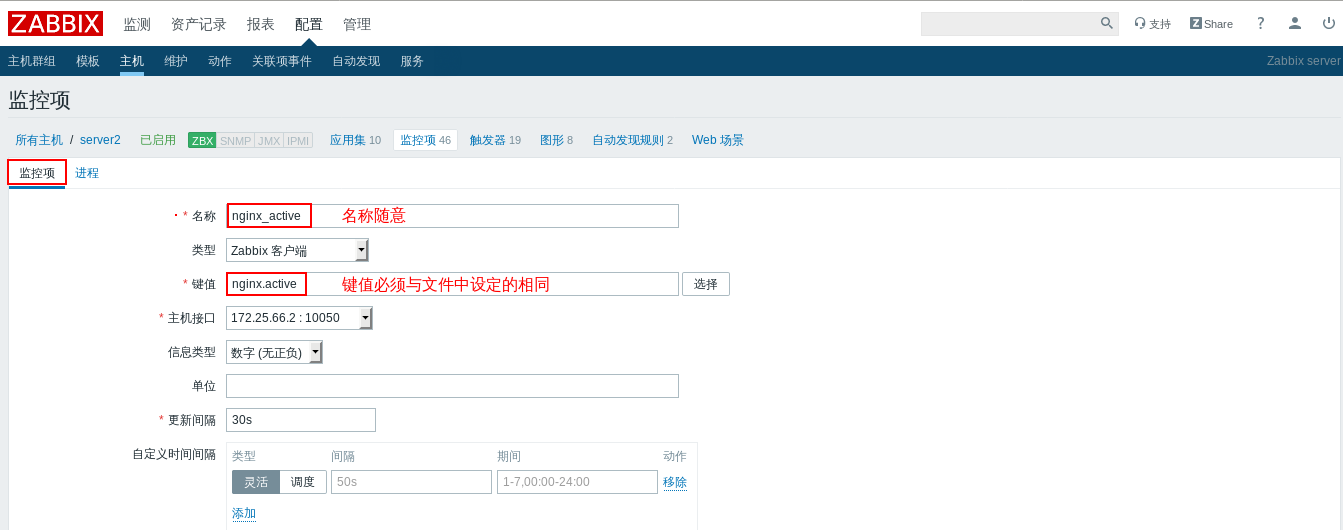Click the 键值 field with nginx.active

[x=452, y=284]
